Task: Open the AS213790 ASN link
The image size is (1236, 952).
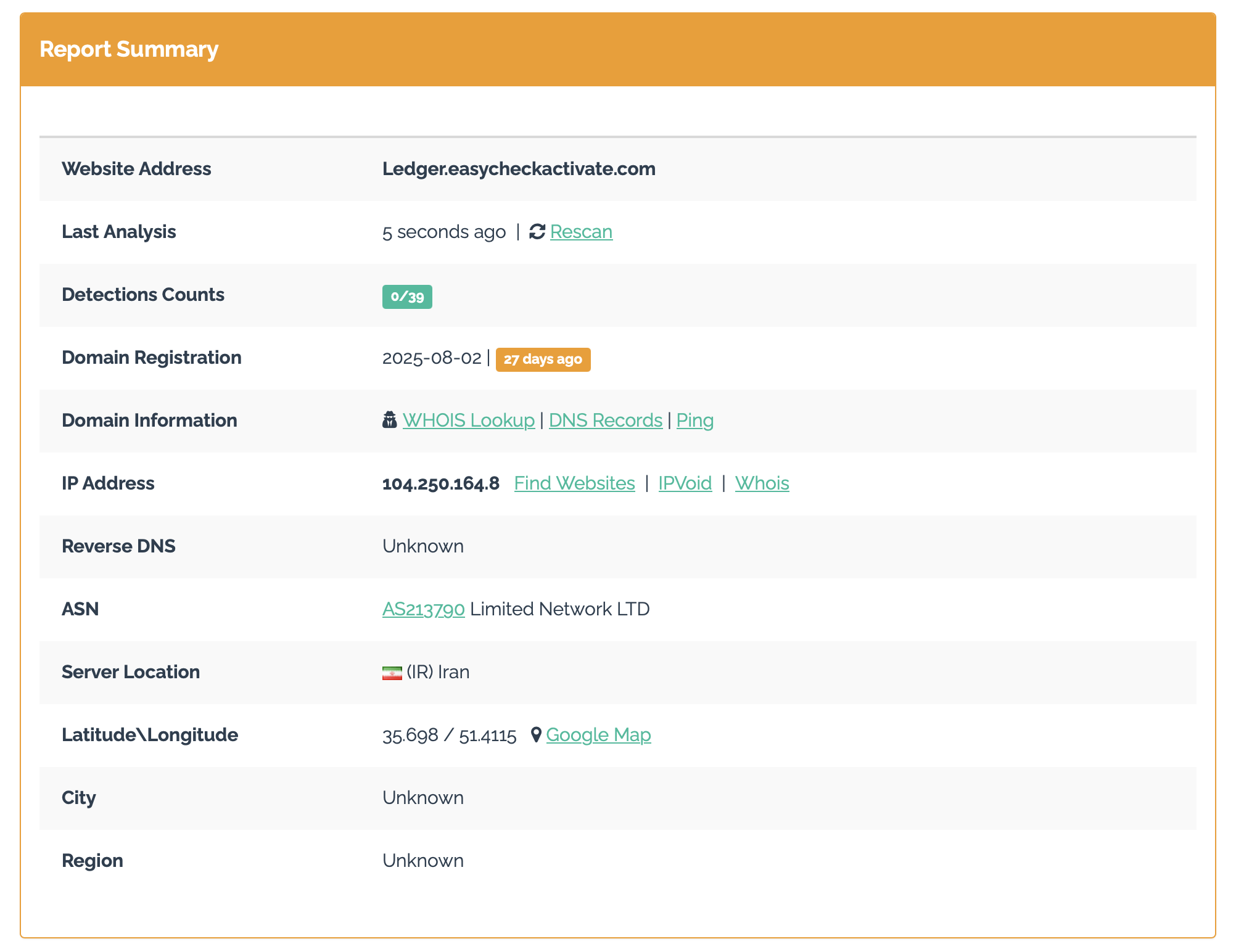Action: (424, 609)
